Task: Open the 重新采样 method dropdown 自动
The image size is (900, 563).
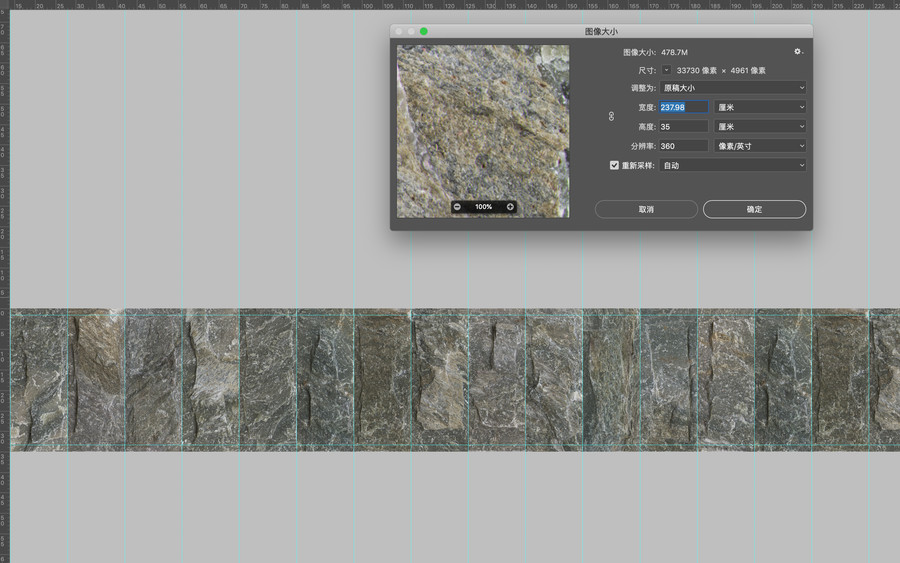Action: (x=733, y=165)
